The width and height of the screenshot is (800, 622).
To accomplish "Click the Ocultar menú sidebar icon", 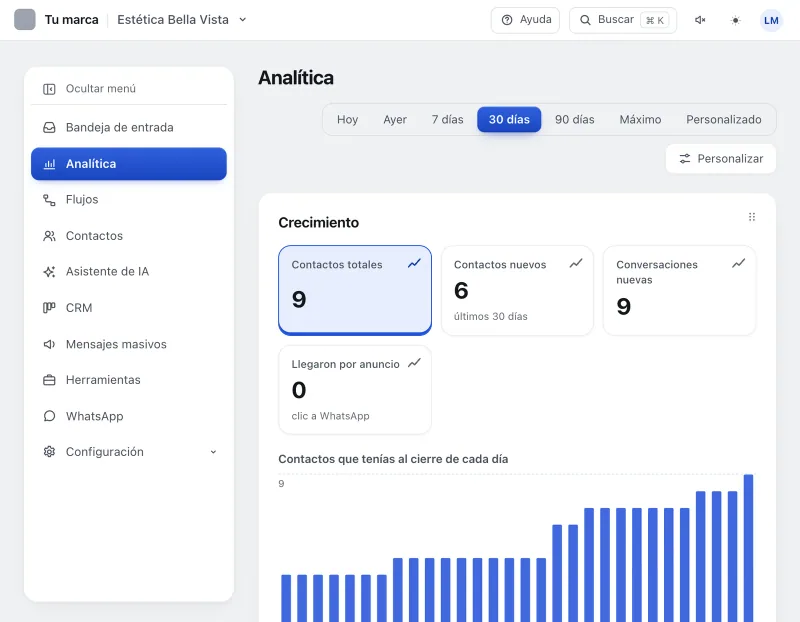I will point(49,89).
